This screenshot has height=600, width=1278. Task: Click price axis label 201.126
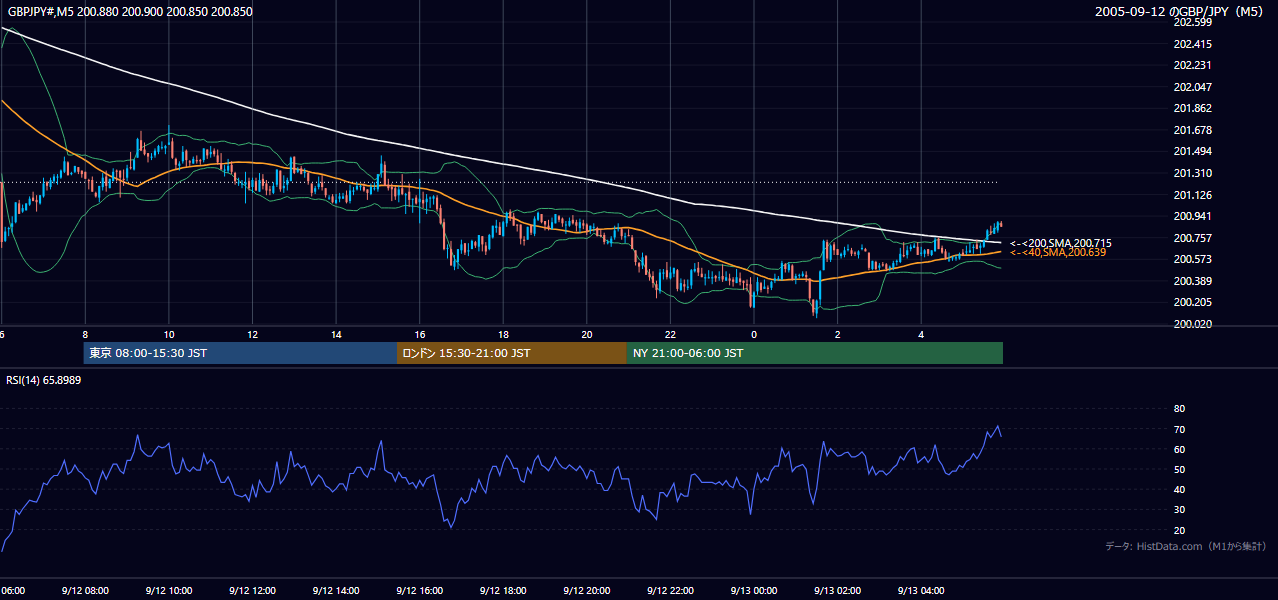click(x=1192, y=195)
